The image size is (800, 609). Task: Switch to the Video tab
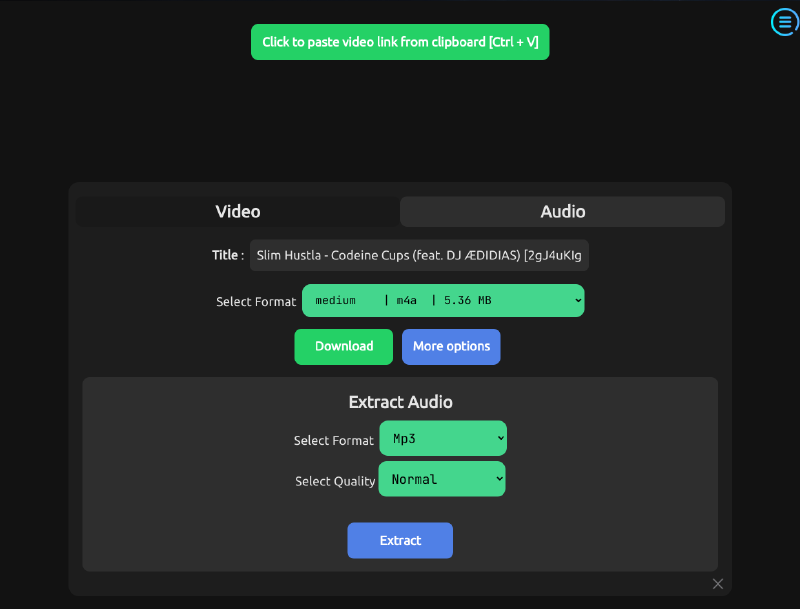[x=237, y=211]
